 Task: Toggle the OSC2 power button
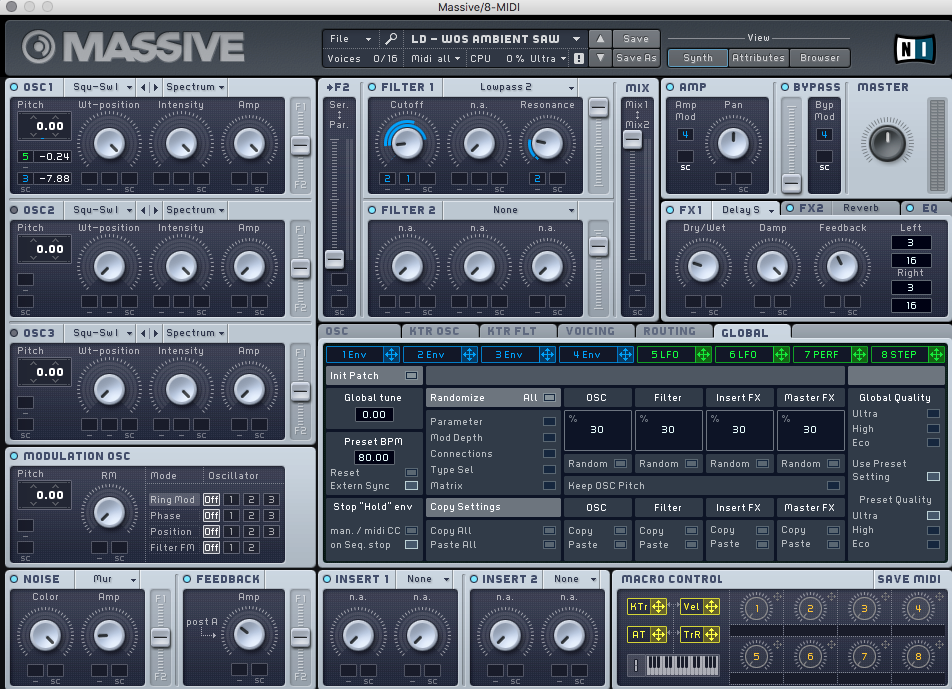coord(15,210)
